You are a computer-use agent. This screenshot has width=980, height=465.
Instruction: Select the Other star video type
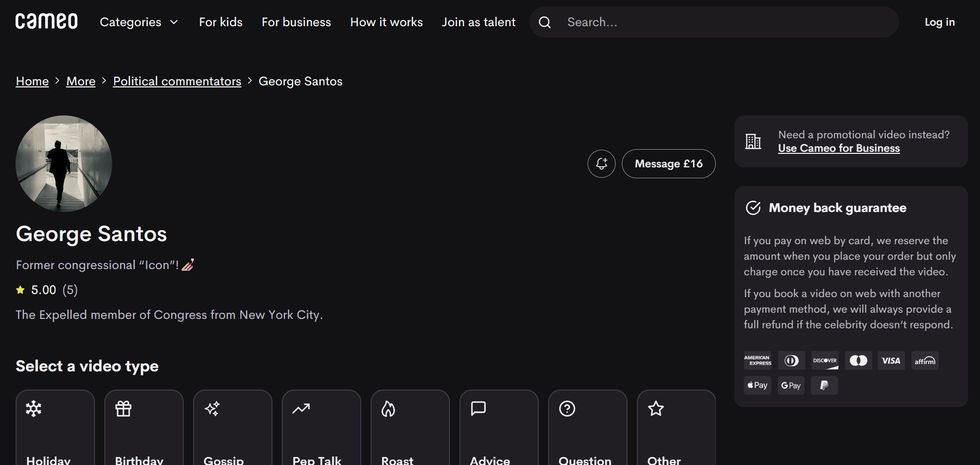[x=676, y=428]
